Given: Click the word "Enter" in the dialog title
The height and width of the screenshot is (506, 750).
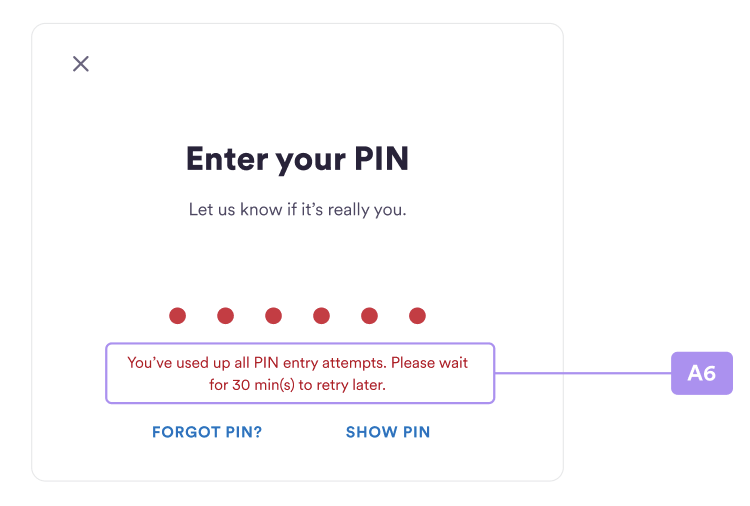Looking at the screenshot, I should pos(227,158).
